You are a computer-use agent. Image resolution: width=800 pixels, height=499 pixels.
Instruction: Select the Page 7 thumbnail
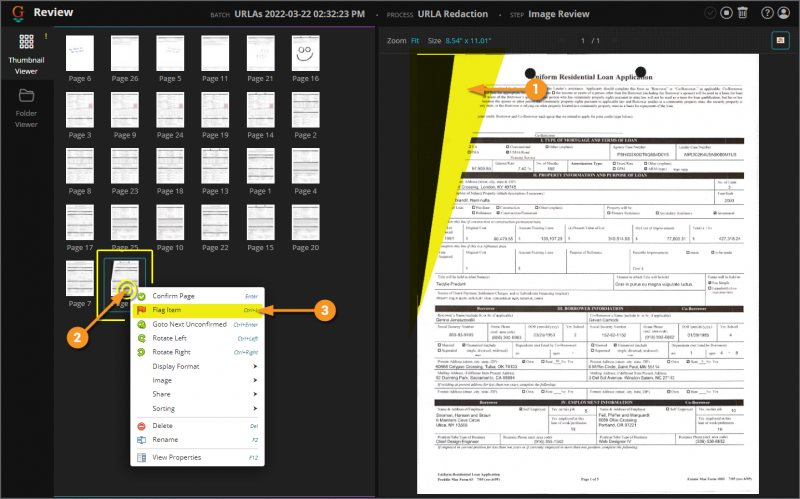[x=80, y=279]
